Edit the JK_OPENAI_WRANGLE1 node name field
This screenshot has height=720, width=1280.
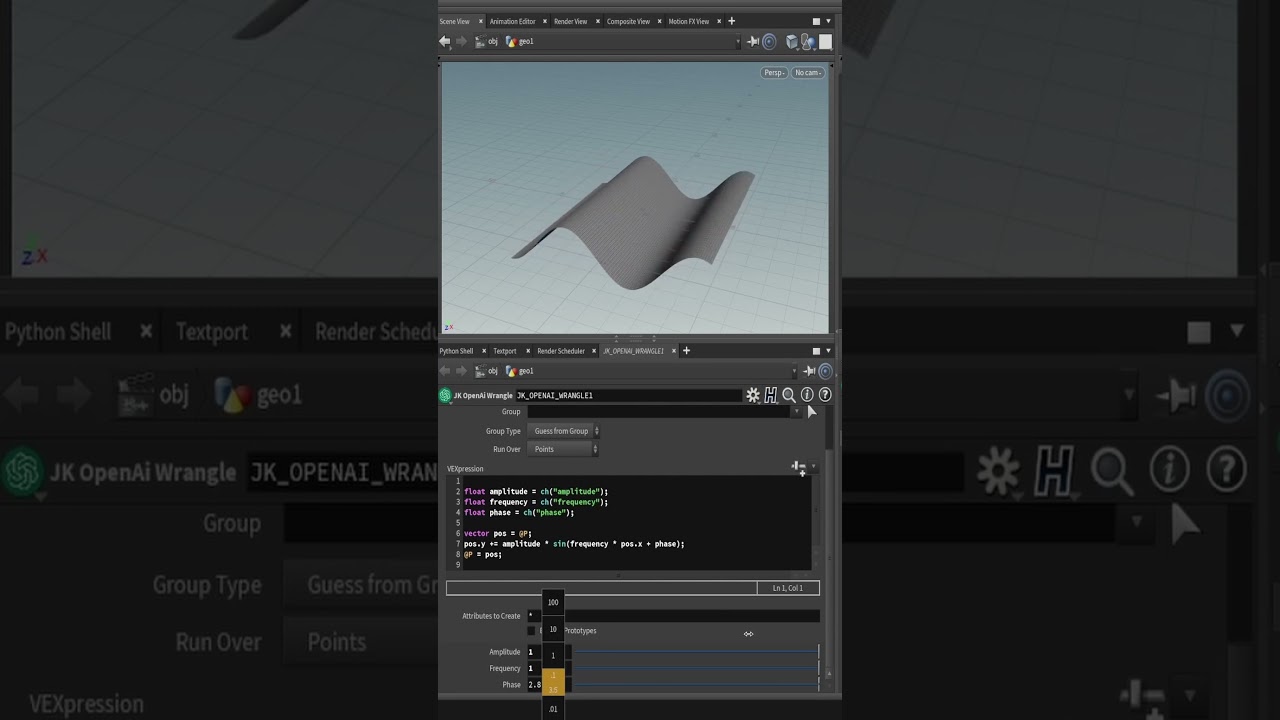pos(628,395)
